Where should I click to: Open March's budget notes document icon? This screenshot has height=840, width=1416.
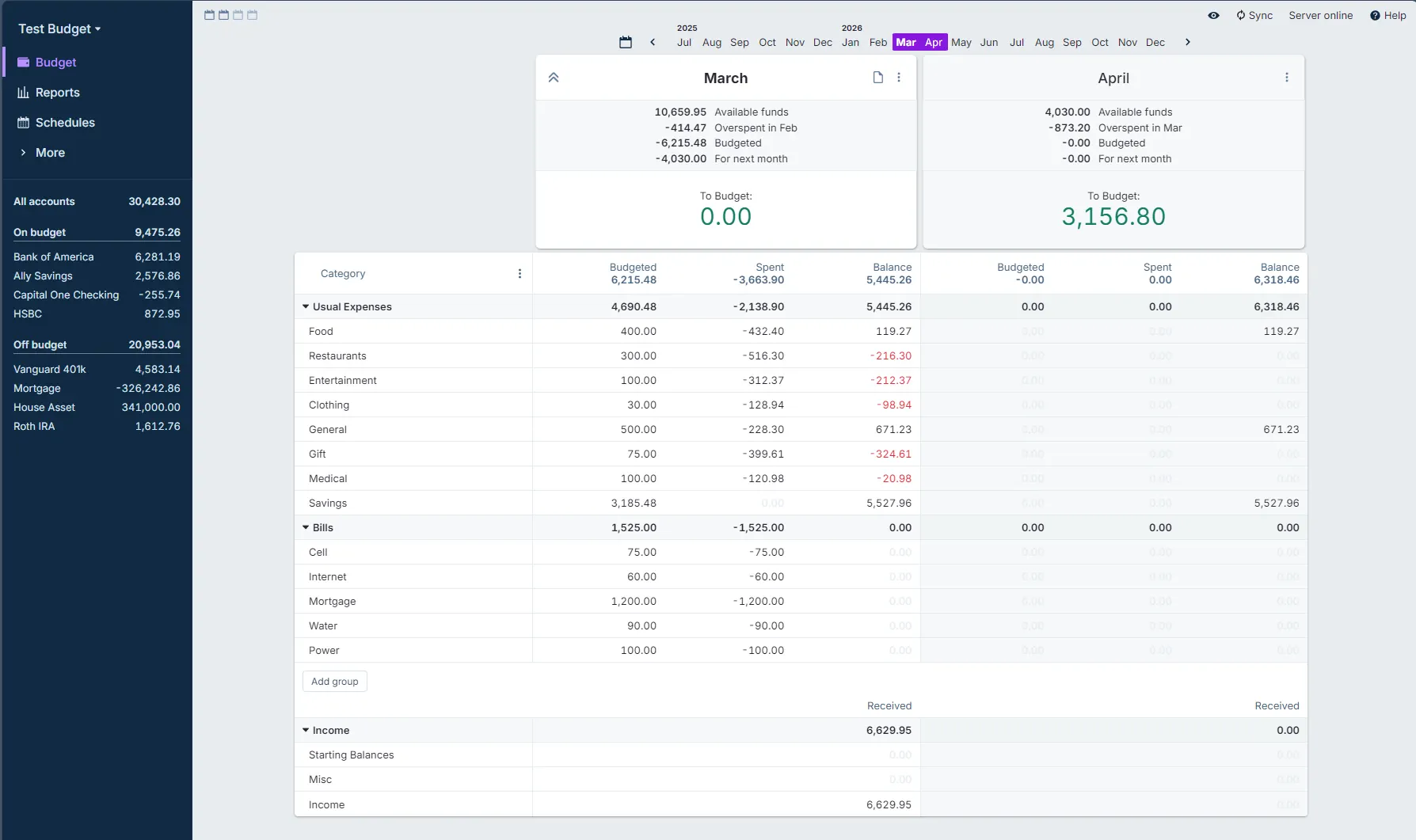877,78
